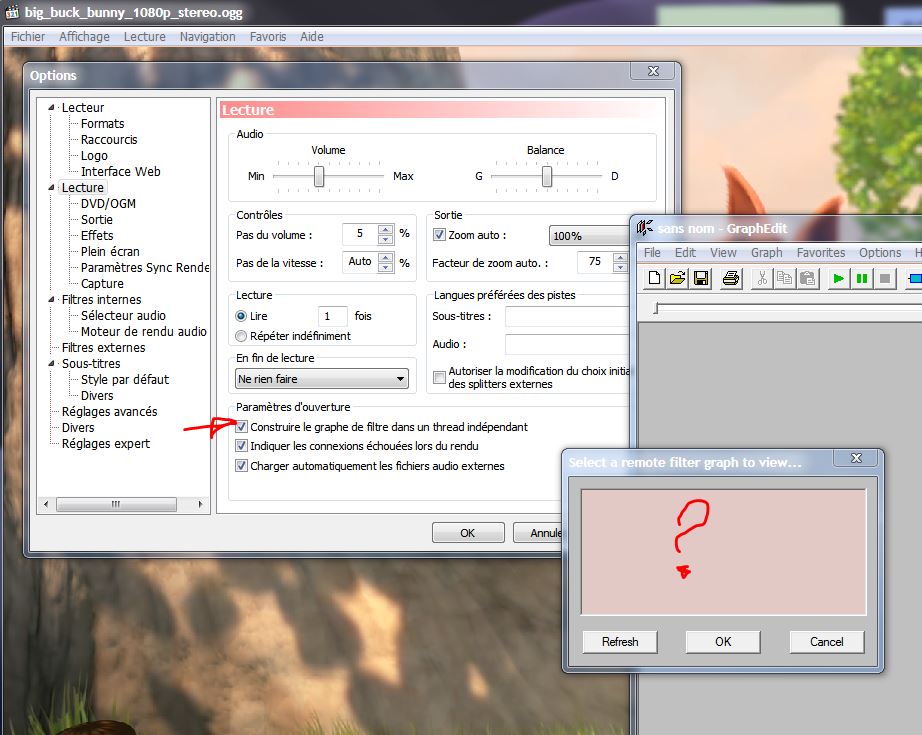Close the remote filter graph dialog
The width and height of the screenshot is (922, 735).
click(857, 458)
